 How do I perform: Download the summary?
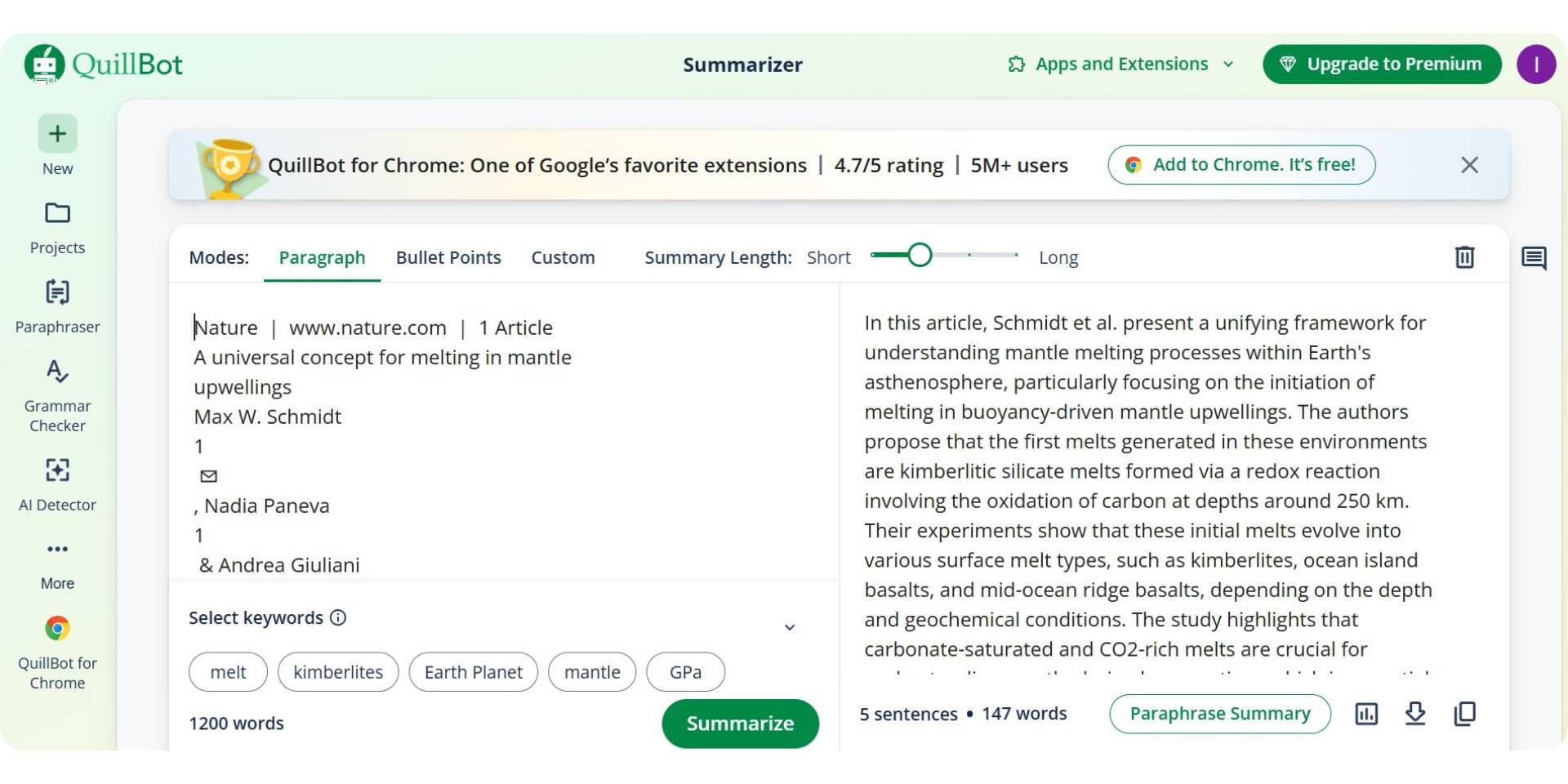point(1415,714)
